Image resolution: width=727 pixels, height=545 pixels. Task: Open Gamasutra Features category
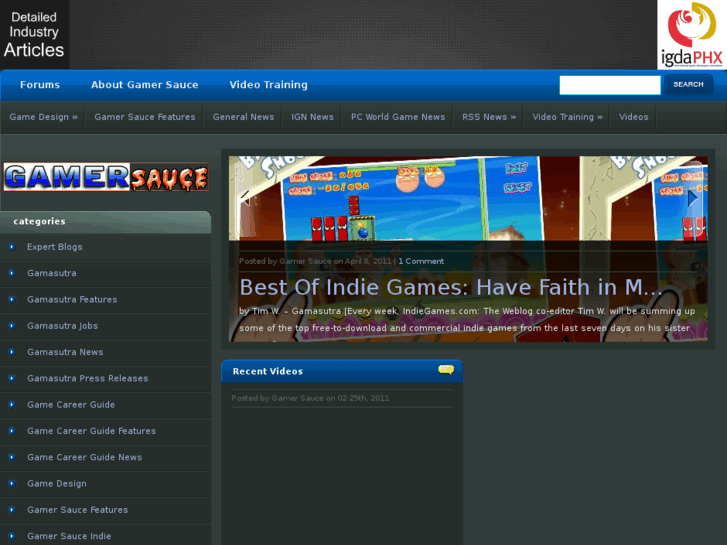[72, 299]
